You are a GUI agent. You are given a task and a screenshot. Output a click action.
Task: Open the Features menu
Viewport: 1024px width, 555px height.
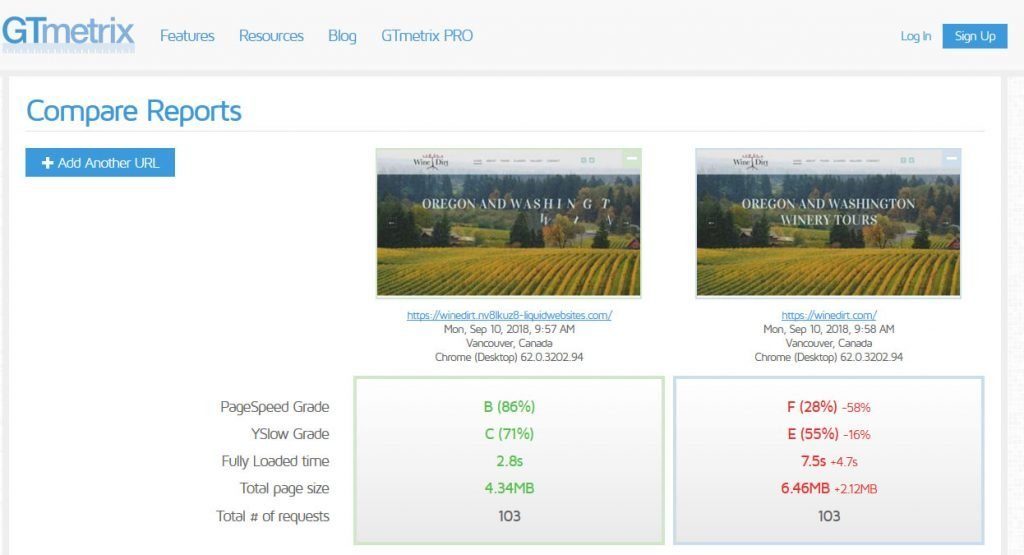pyautogui.click(x=187, y=36)
